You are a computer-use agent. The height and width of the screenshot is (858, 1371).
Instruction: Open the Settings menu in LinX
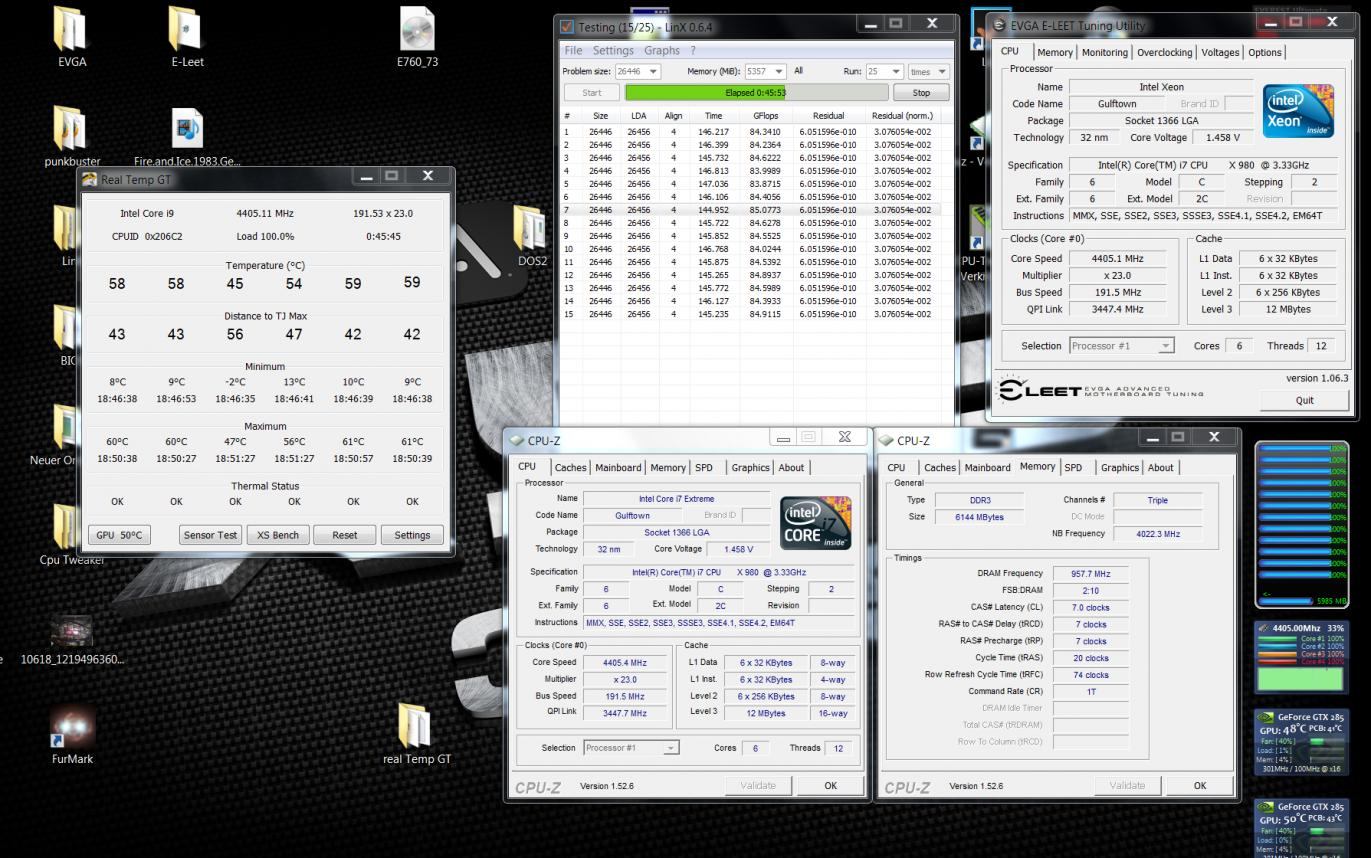[613, 50]
